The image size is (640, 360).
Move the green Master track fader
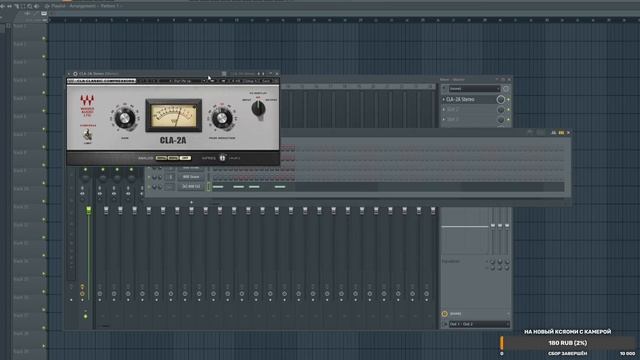pyautogui.click(x=89, y=210)
